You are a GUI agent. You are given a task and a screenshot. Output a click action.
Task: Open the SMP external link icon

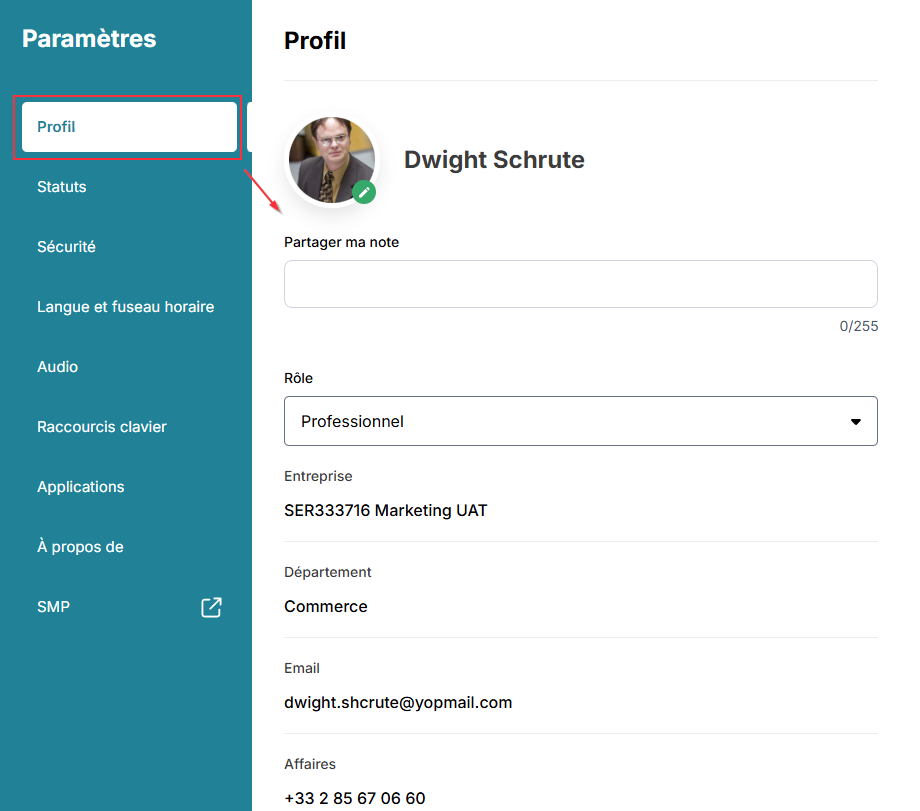pos(211,607)
